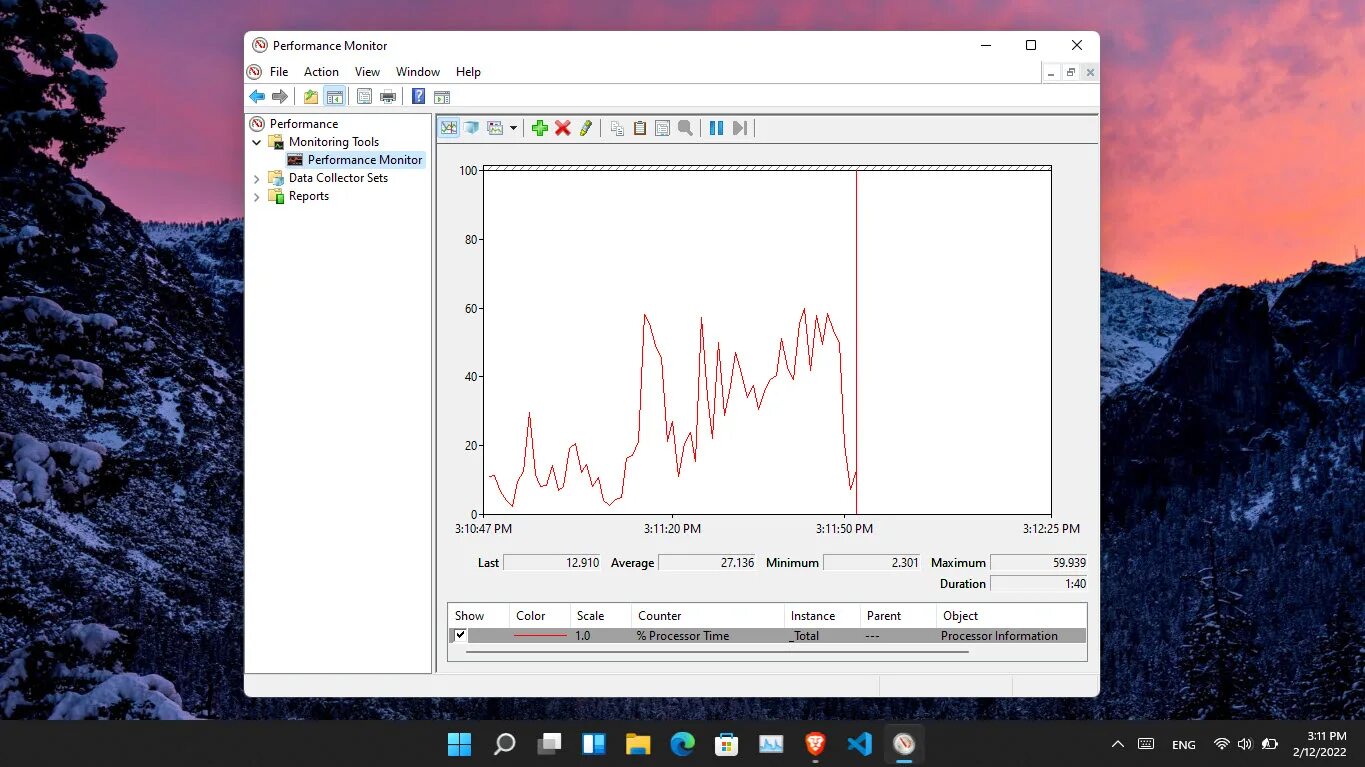Open the counter Properties icon
The height and width of the screenshot is (767, 1365).
(662, 128)
